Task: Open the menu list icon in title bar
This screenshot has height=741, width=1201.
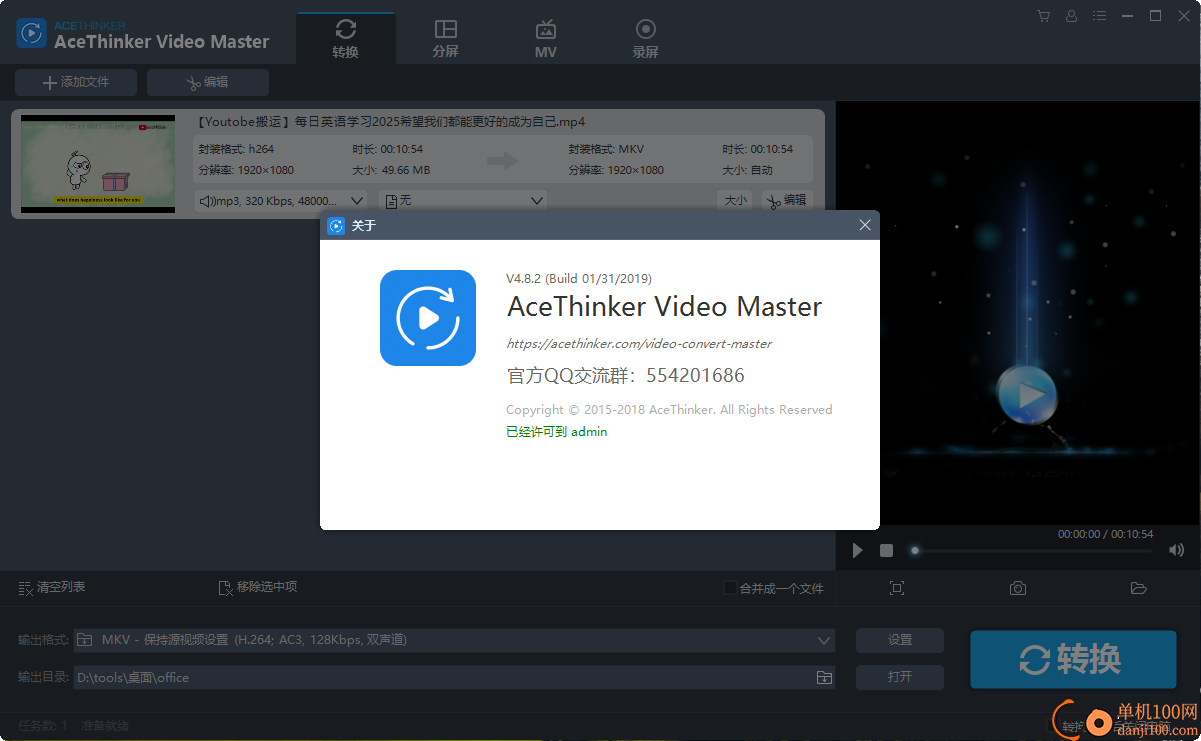Action: click(x=1100, y=16)
